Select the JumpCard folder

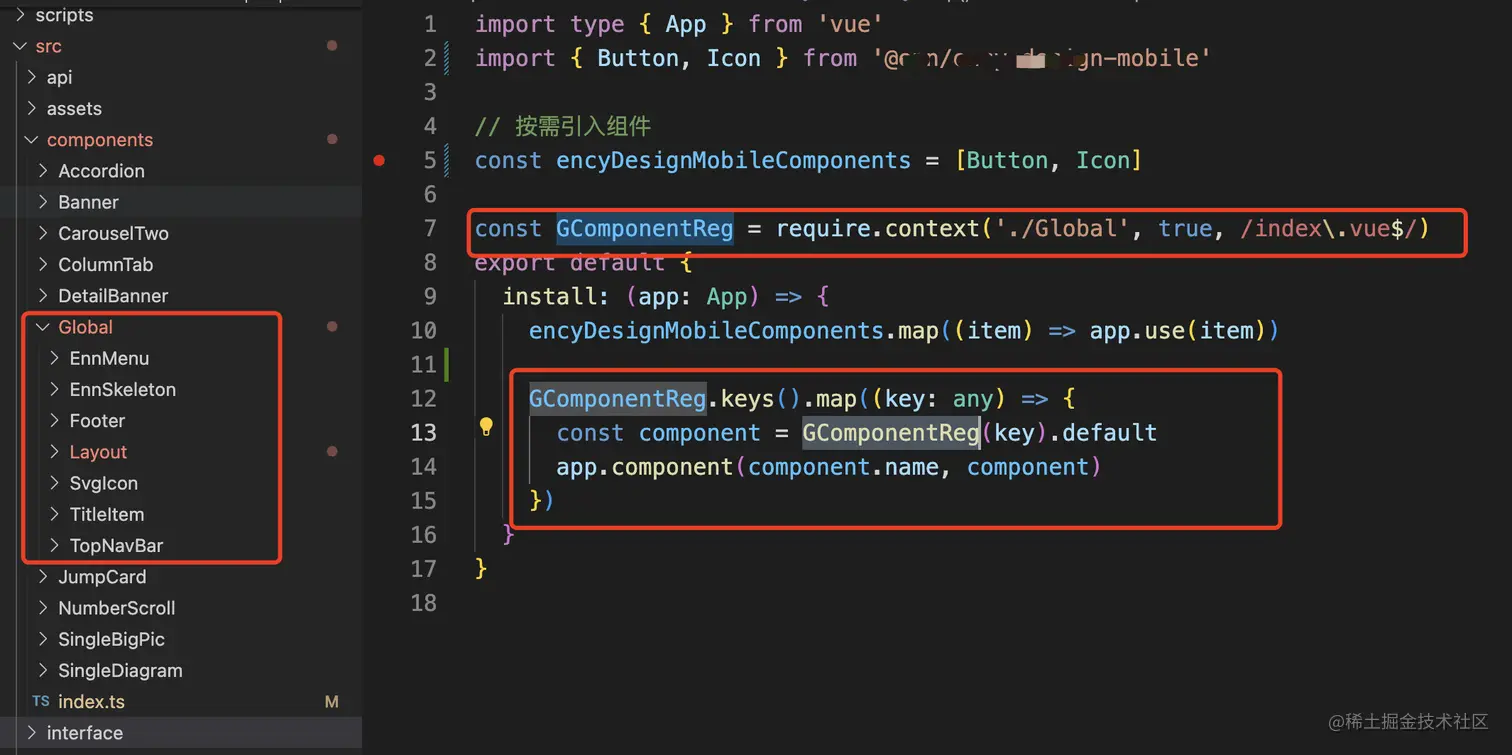point(102,577)
